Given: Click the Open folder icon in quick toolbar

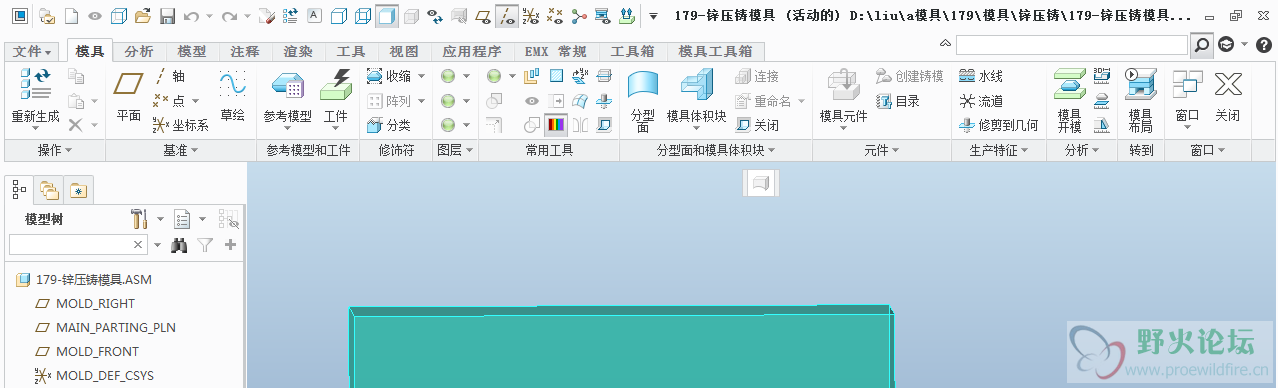Looking at the screenshot, I should 143,16.
